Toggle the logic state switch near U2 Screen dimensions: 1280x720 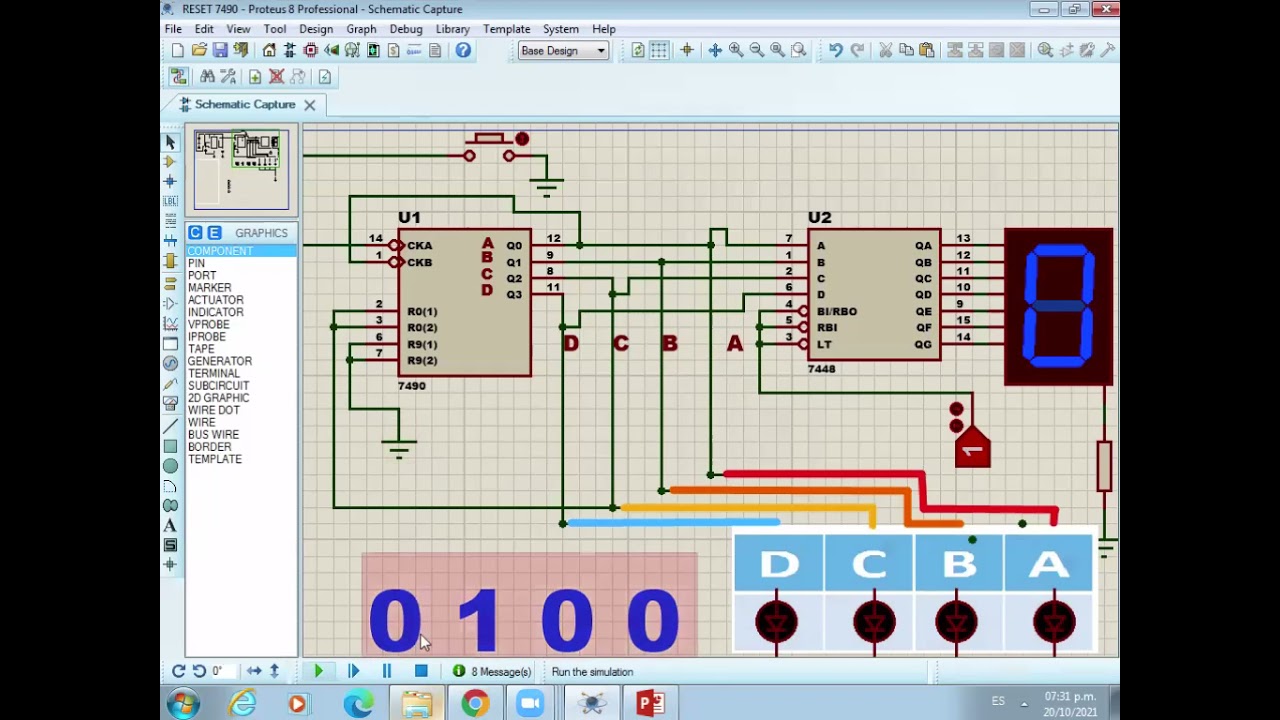(972, 448)
